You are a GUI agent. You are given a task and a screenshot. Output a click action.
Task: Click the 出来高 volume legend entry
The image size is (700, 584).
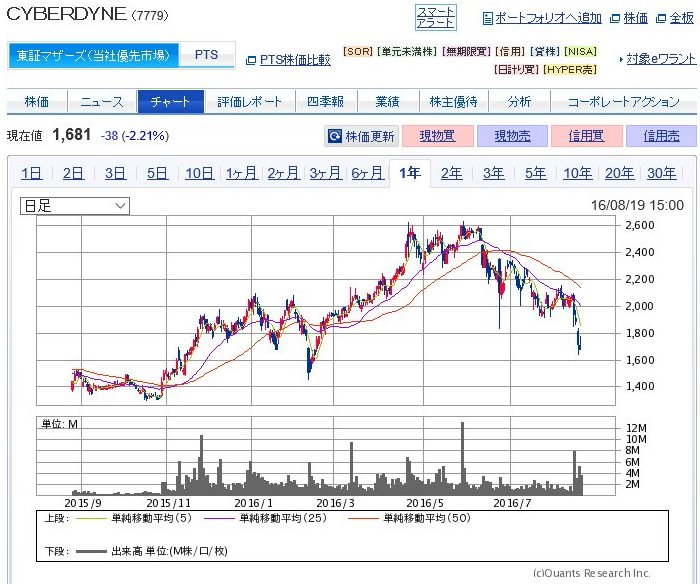pyautogui.click(x=152, y=551)
